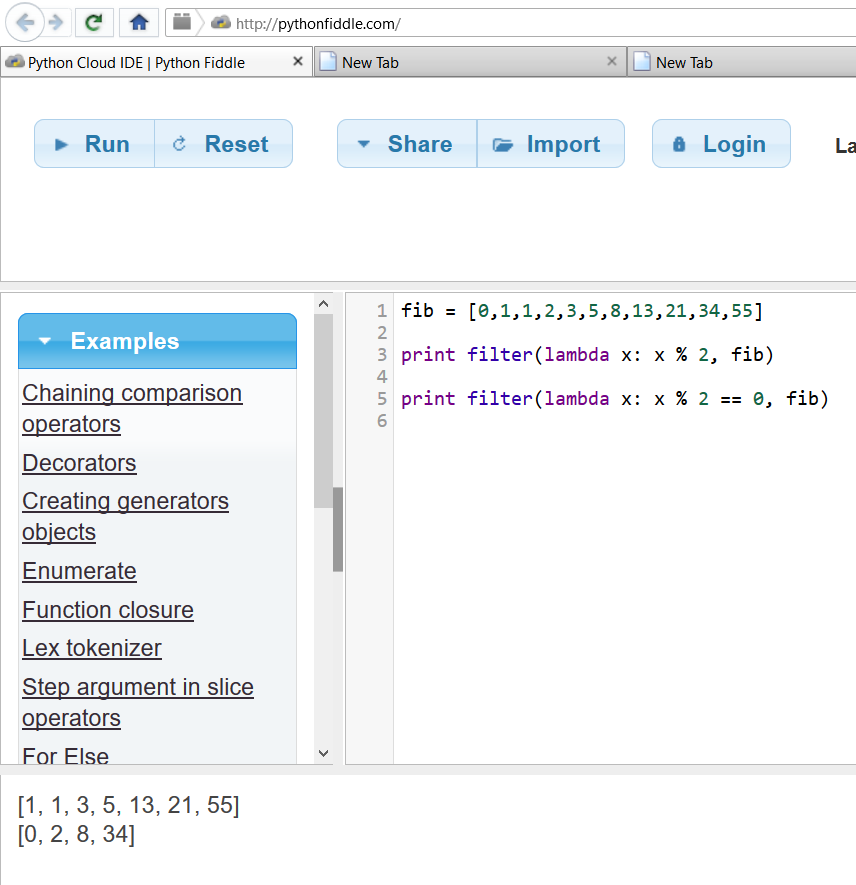Viewport: 856px width, 885px height.
Task: Open the Enumerate example link
Action: [x=79, y=571]
